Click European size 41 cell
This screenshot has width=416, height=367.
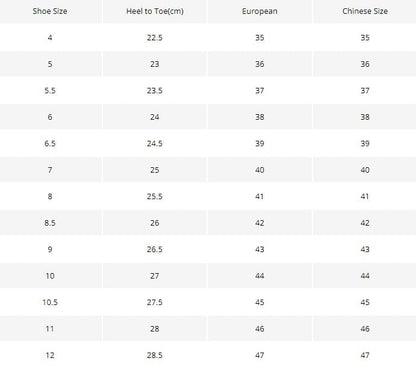click(x=260, y=196)
